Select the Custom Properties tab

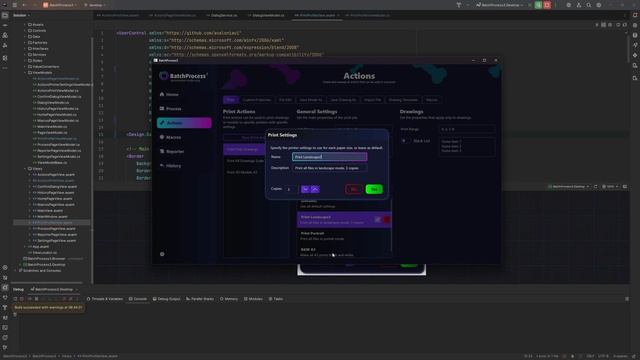[257, 100]
